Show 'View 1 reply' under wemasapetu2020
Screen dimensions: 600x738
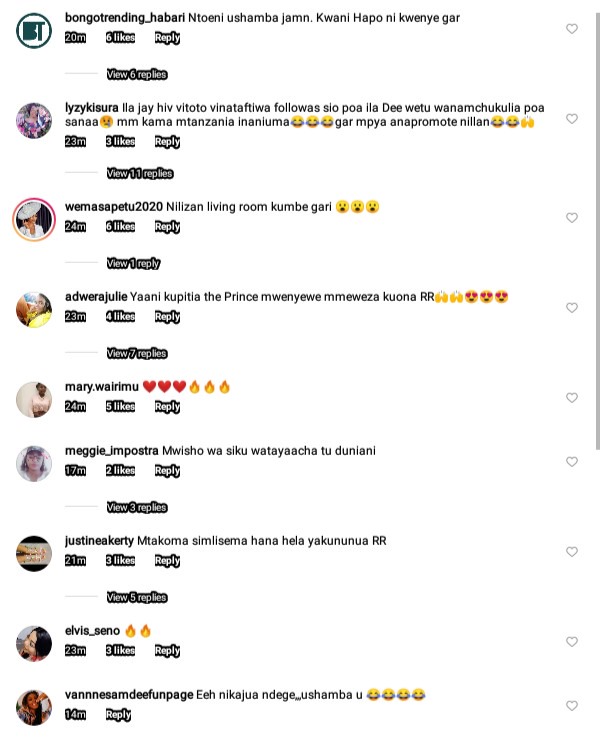click(133, 264)
